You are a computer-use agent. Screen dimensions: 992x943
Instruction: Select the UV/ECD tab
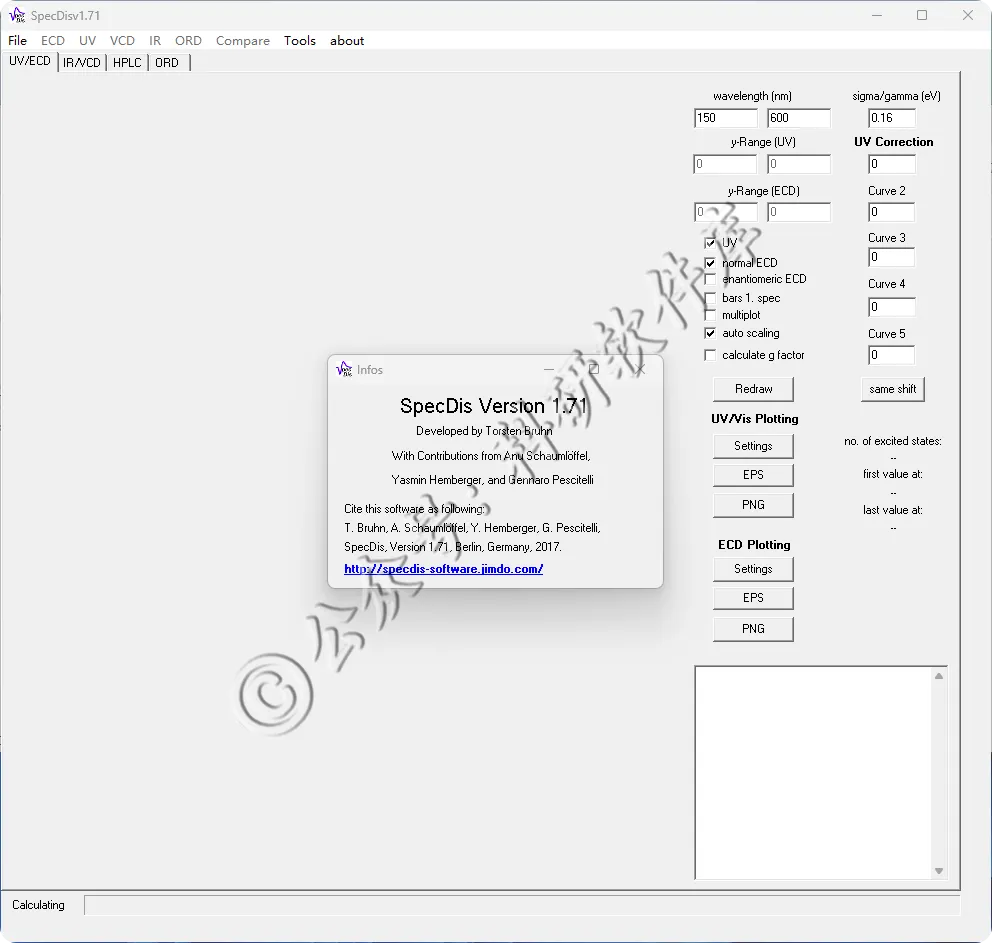[x=30, y=61]
